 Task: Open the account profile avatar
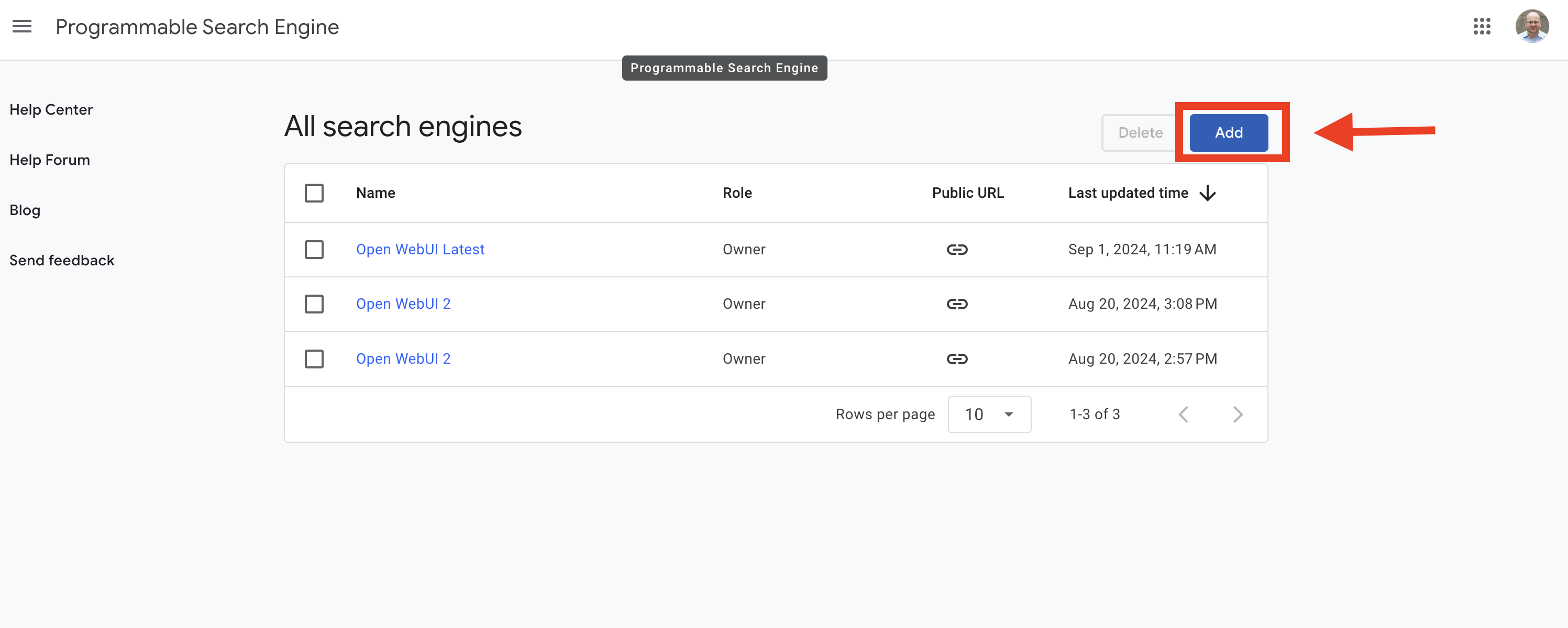click(1531, 27)
